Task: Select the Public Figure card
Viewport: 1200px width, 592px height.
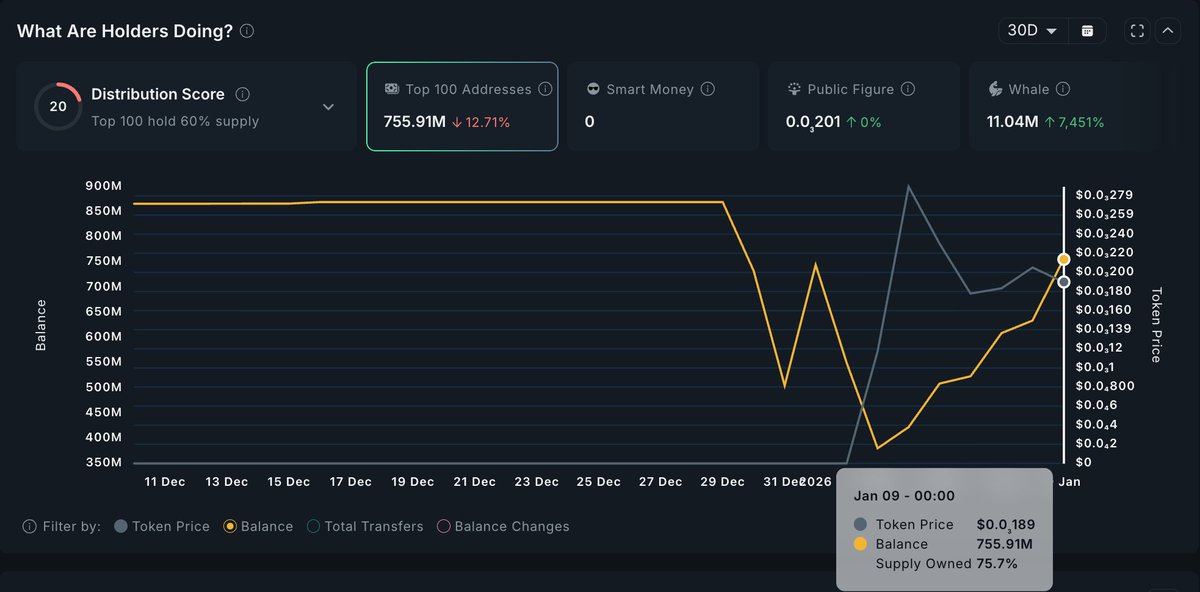Action: [863, 105]
